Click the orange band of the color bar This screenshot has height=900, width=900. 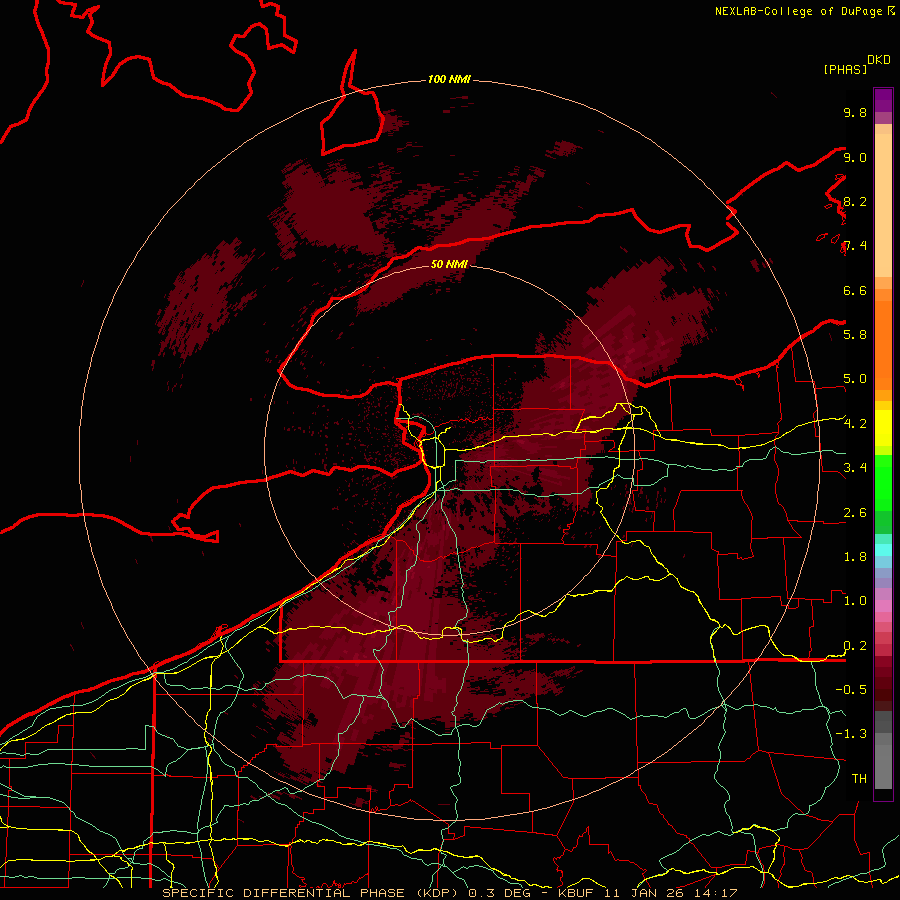(883, 346)
